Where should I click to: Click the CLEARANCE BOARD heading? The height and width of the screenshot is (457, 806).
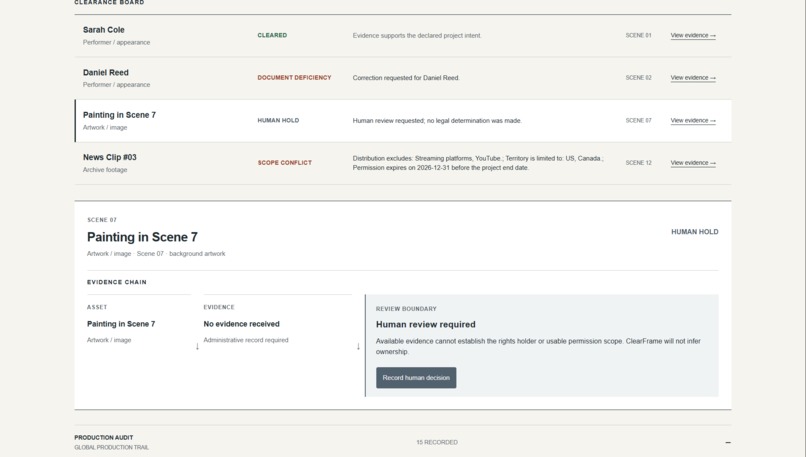point(109,3)
